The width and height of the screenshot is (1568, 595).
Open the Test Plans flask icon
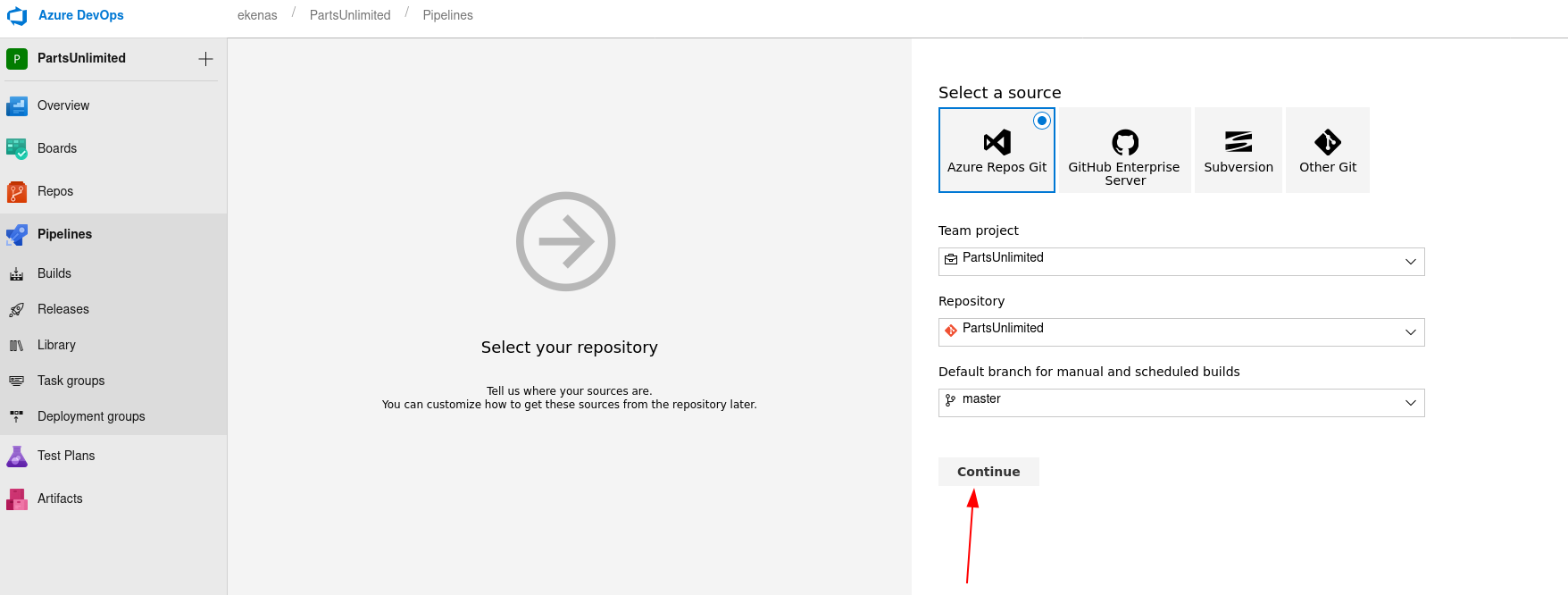click(x=17, y=457)
